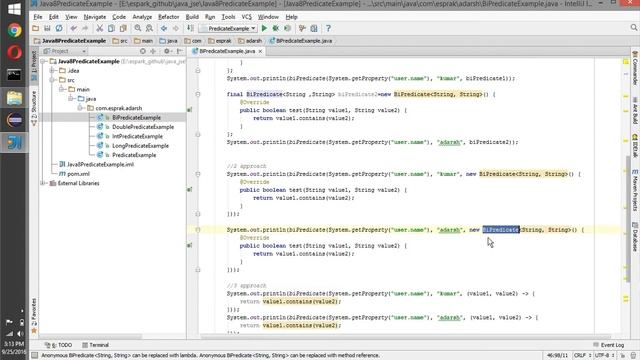Click the settings icon next to help
640x360 pixels.
(314, 28)
